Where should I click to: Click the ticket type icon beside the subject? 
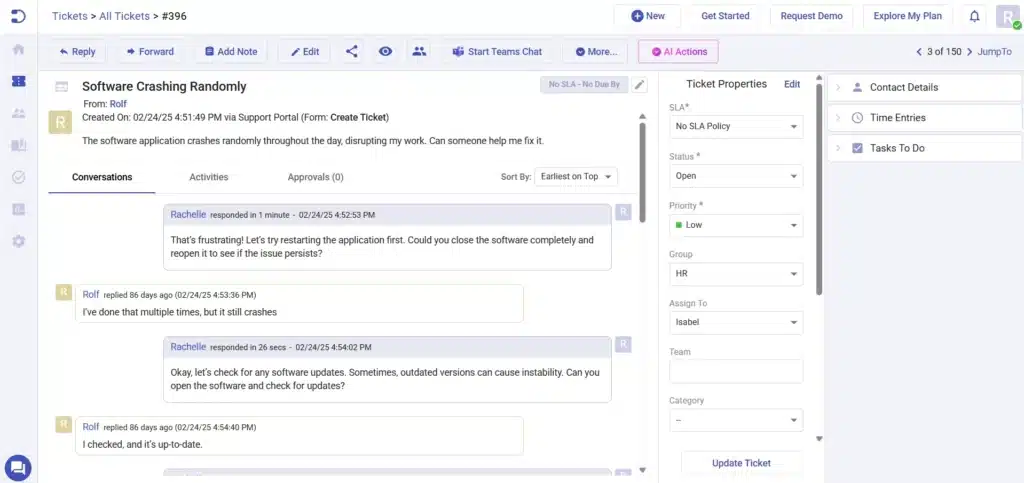coord(61,87)
